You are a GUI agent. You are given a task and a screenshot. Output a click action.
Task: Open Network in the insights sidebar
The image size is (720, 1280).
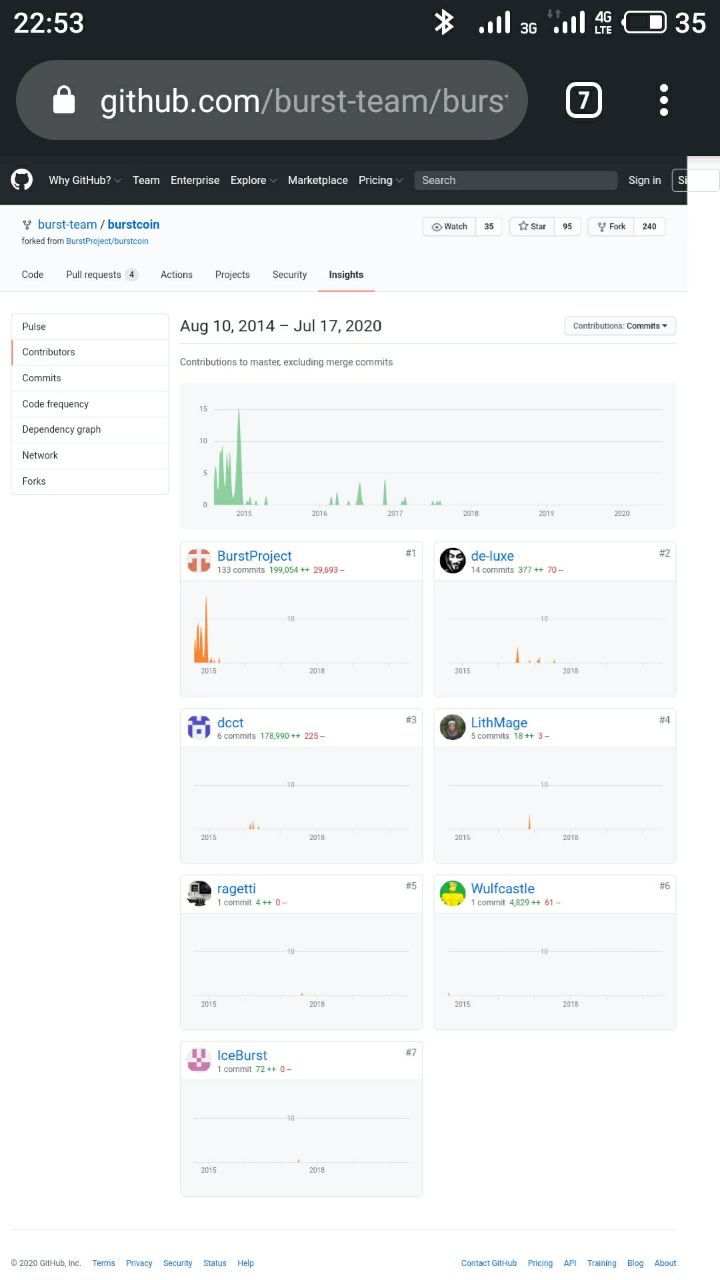(x=90, y=455)
